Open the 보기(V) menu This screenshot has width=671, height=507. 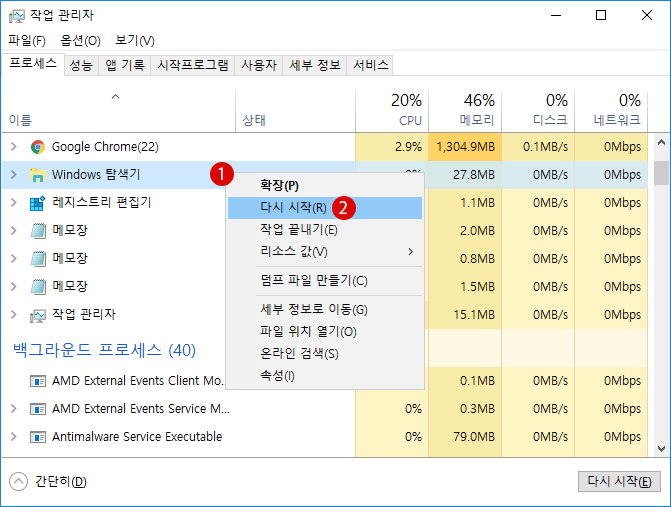click(x=135, y=41)
